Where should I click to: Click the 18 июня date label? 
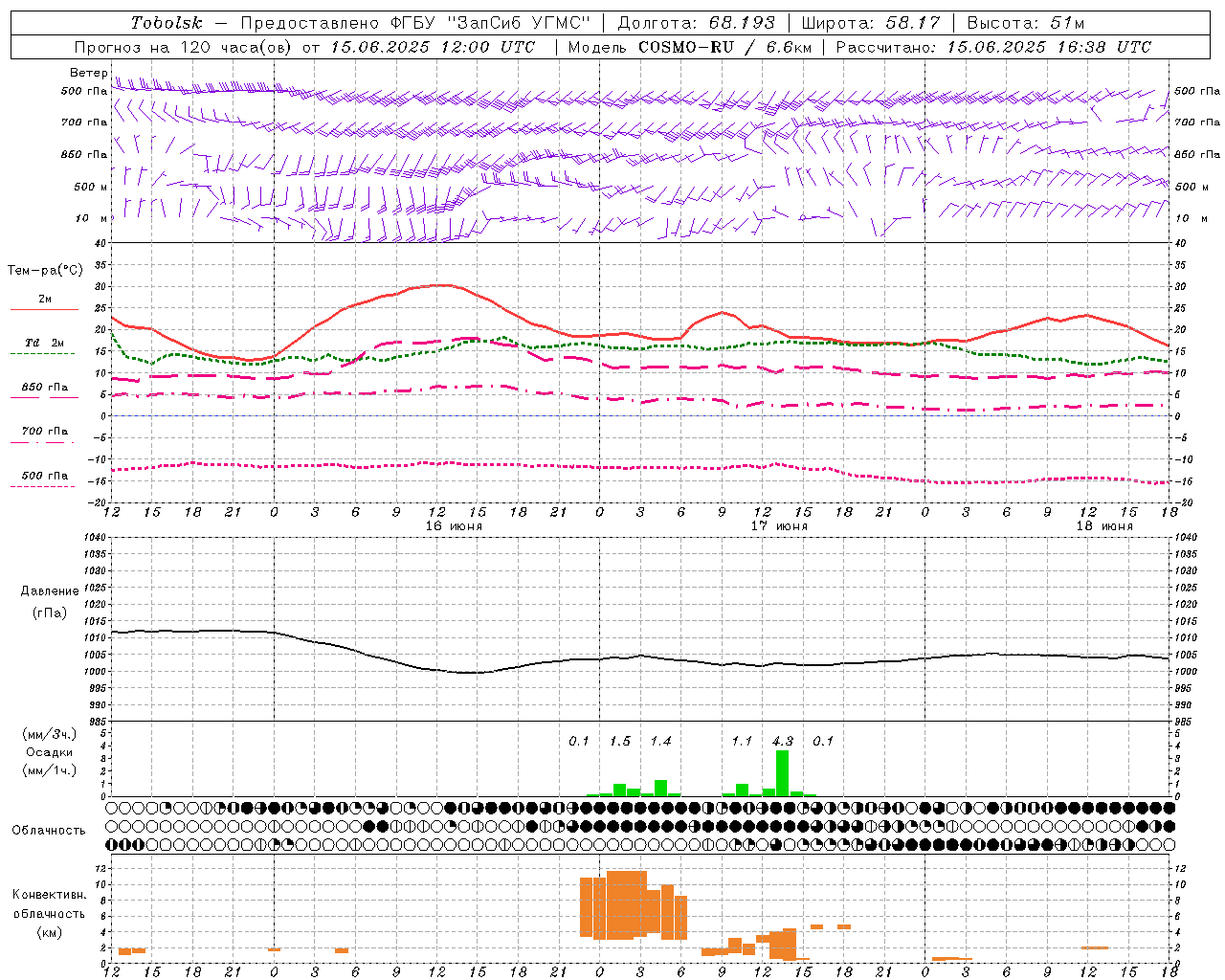tap(1104, 526)
